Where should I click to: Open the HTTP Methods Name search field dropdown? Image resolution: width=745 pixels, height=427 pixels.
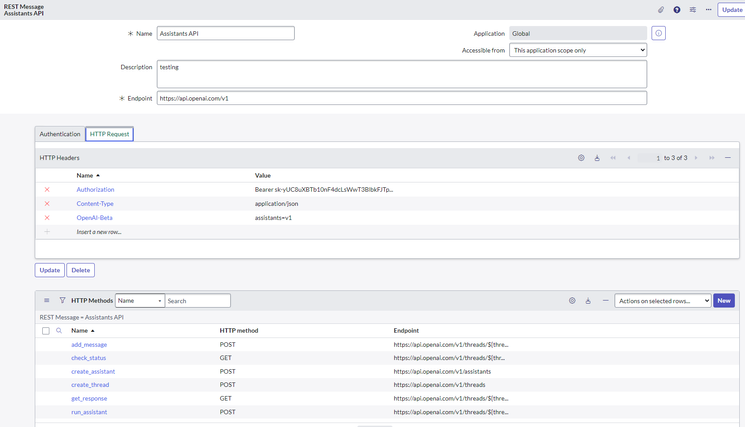pos(140,301)
